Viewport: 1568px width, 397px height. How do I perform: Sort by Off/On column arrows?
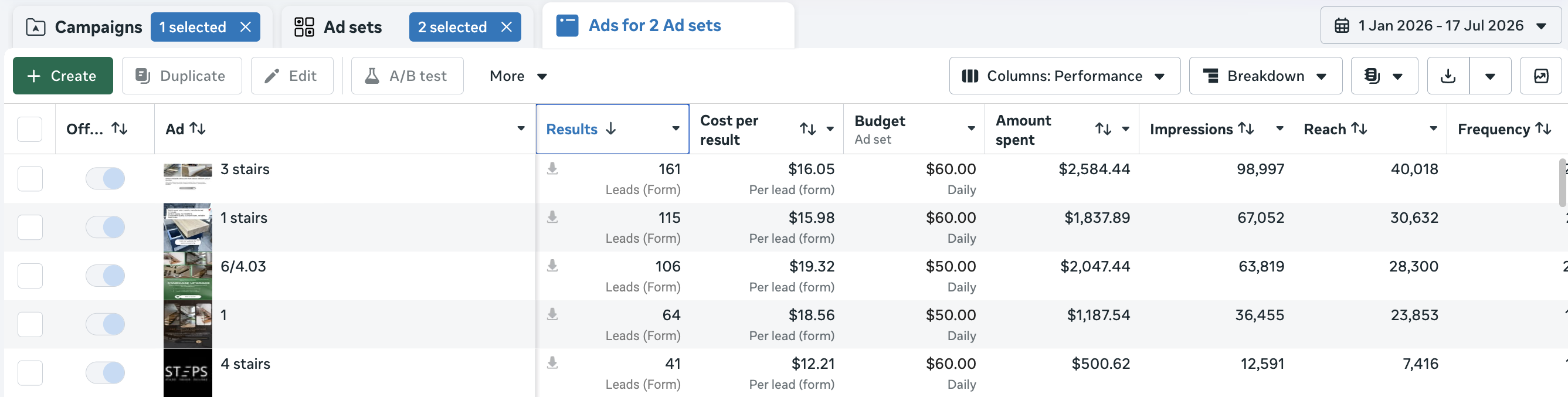pyautogui.click(x=120, y=128)
